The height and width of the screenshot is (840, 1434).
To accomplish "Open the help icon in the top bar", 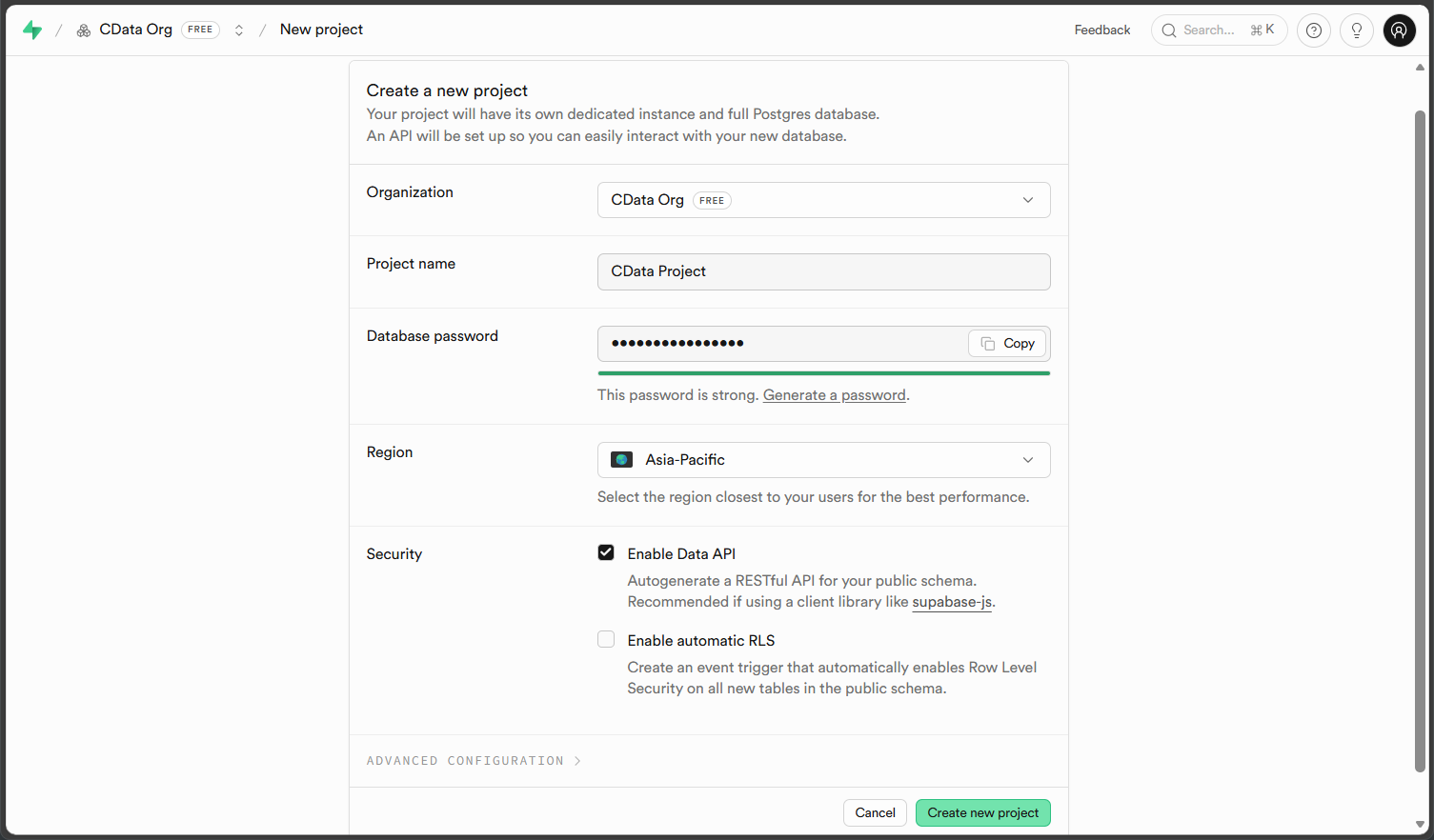I will pyautogui.click(x=1313, y=30).
